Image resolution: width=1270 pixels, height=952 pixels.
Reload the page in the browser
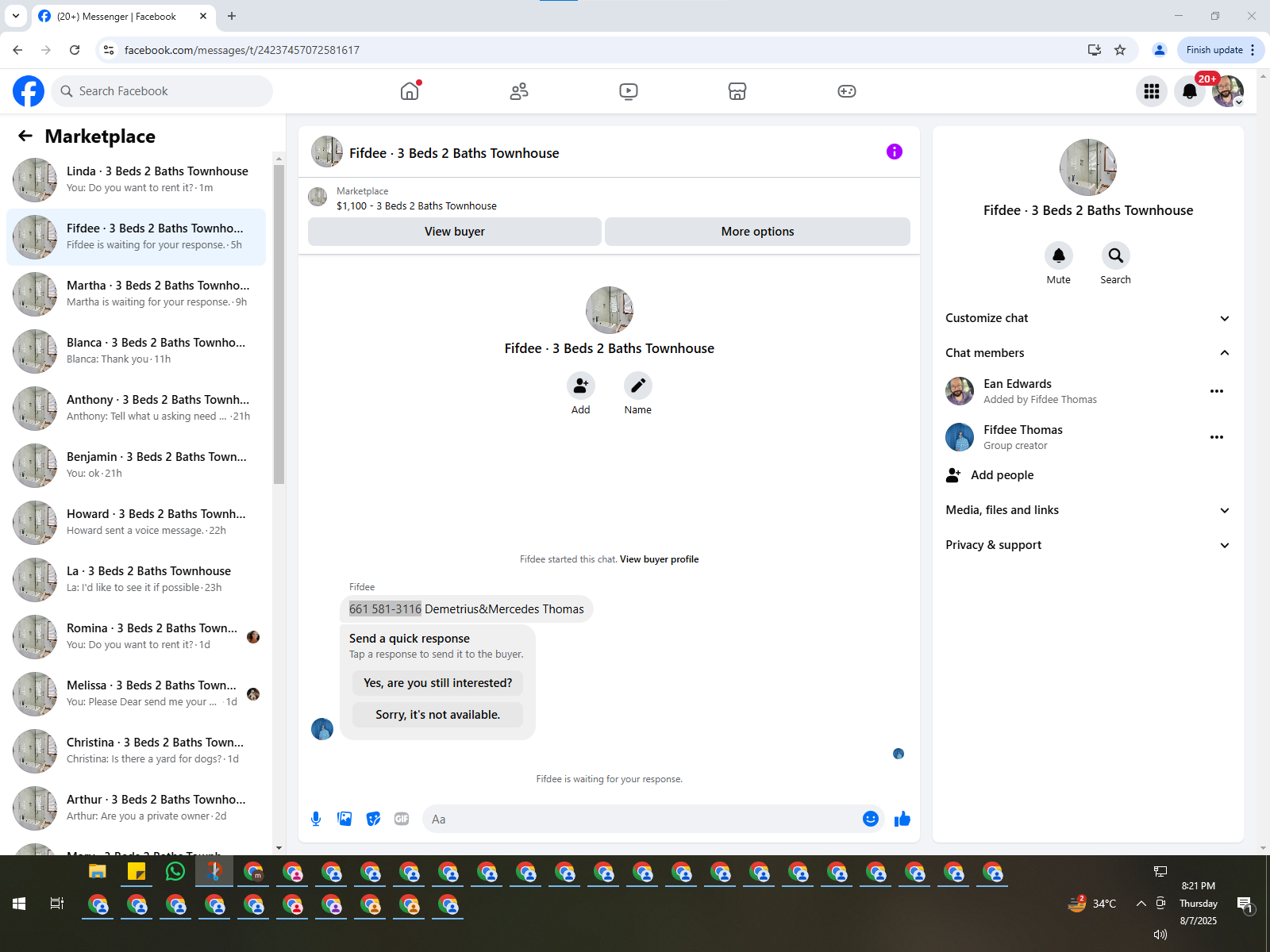(75, 50)
